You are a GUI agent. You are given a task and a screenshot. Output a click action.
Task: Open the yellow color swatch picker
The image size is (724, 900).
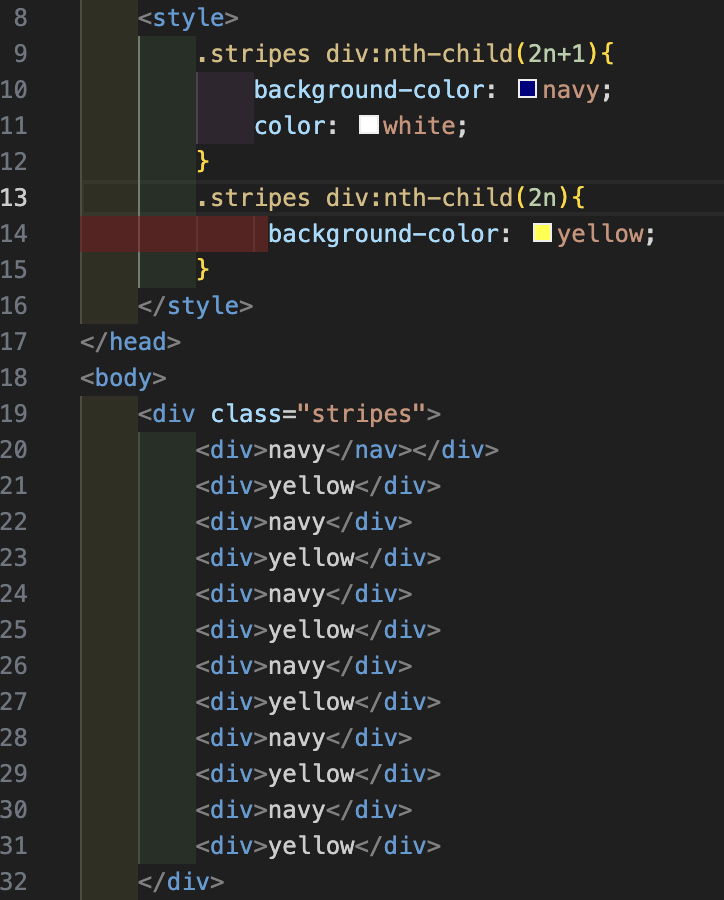coord(542,233)
